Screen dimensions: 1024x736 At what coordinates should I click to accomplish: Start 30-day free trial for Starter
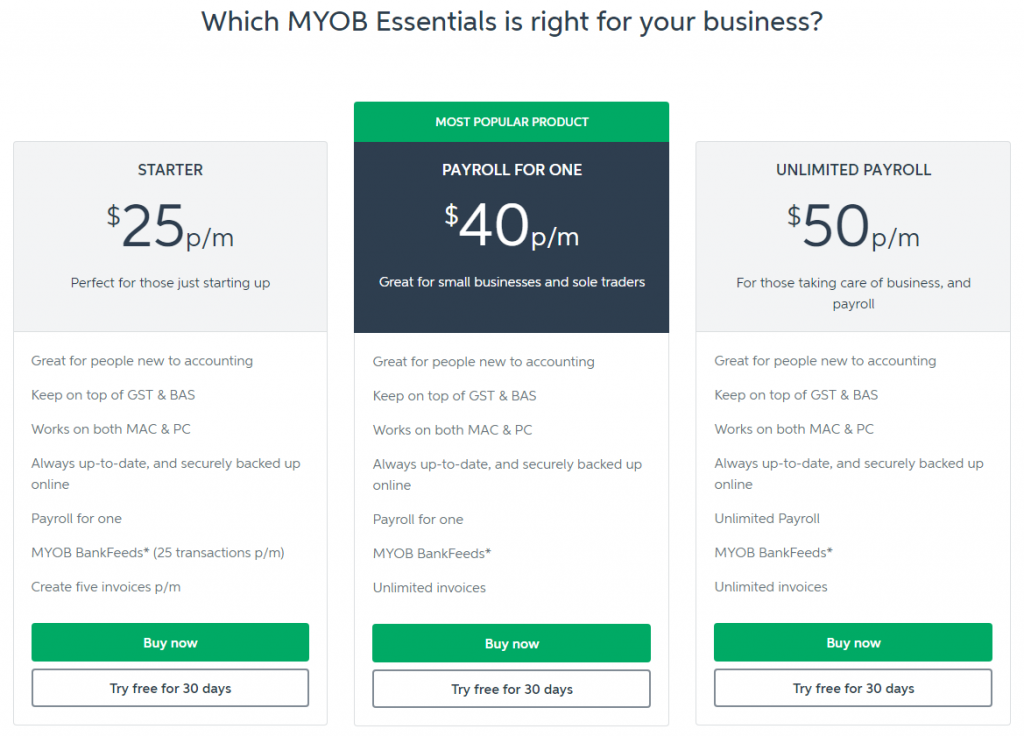click(170, 688)
